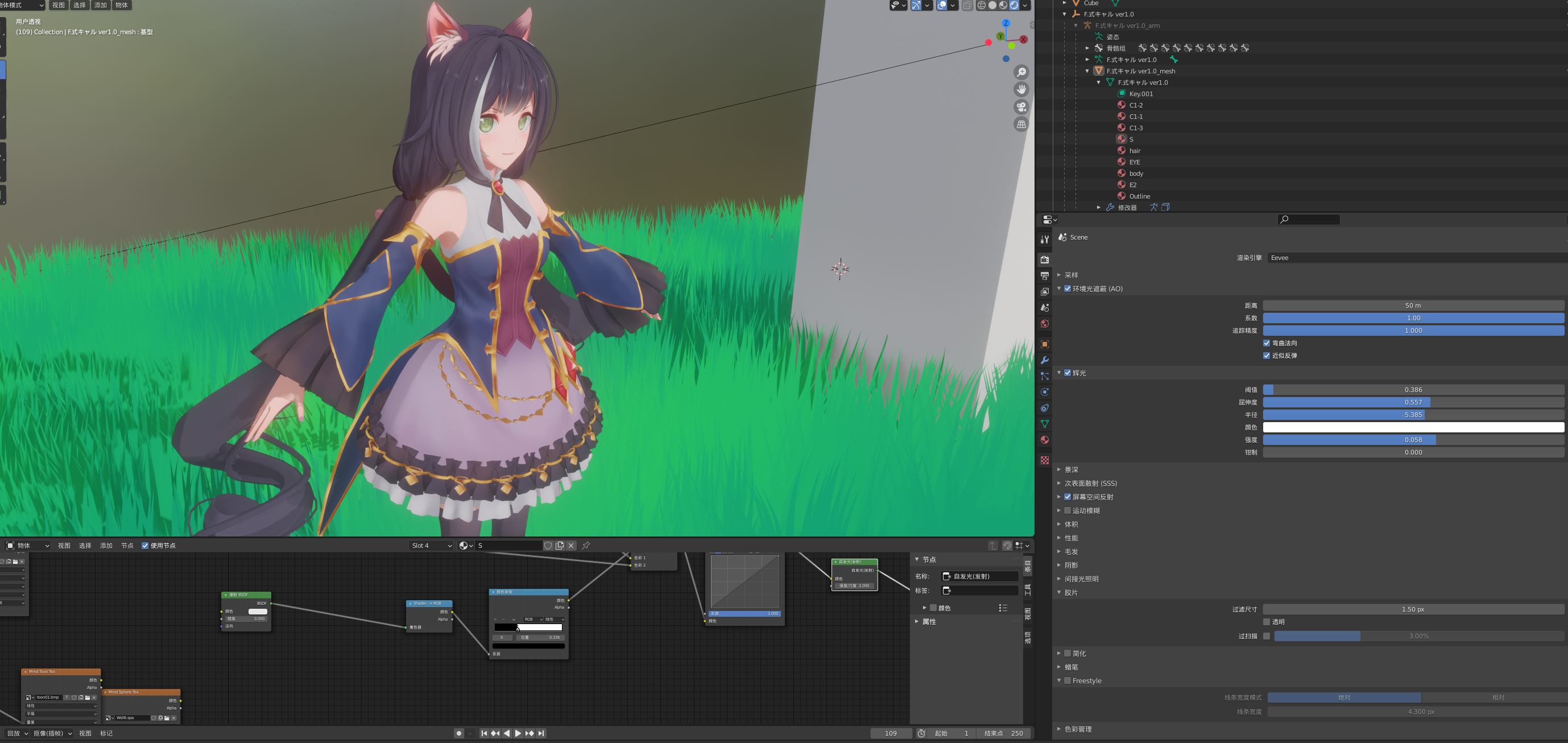Expand the Color Management (色彩管理) panel

coord(1059,729)
